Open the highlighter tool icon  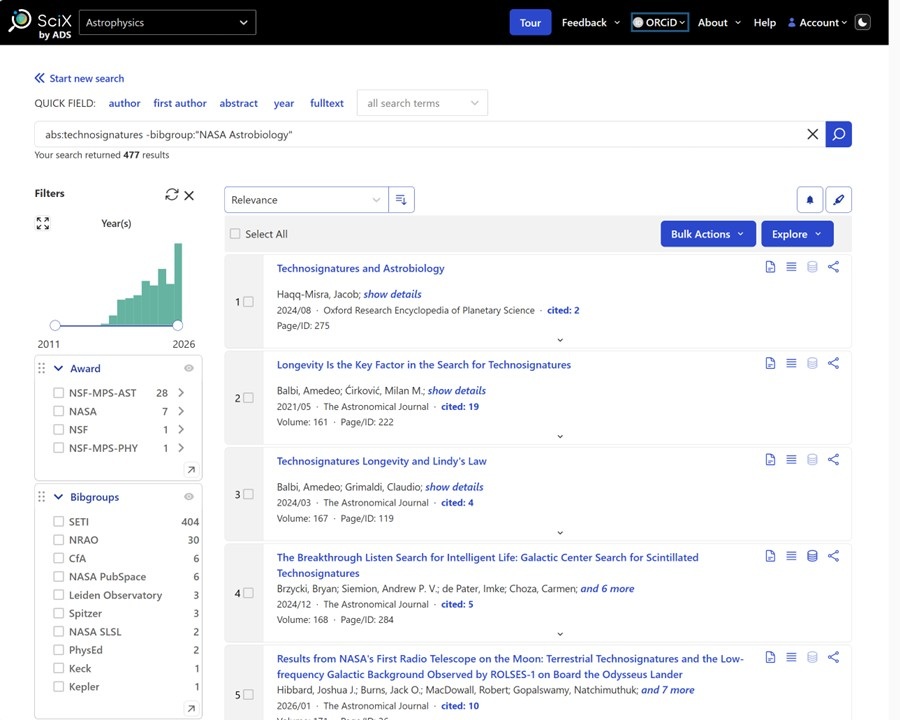[838, 200]
